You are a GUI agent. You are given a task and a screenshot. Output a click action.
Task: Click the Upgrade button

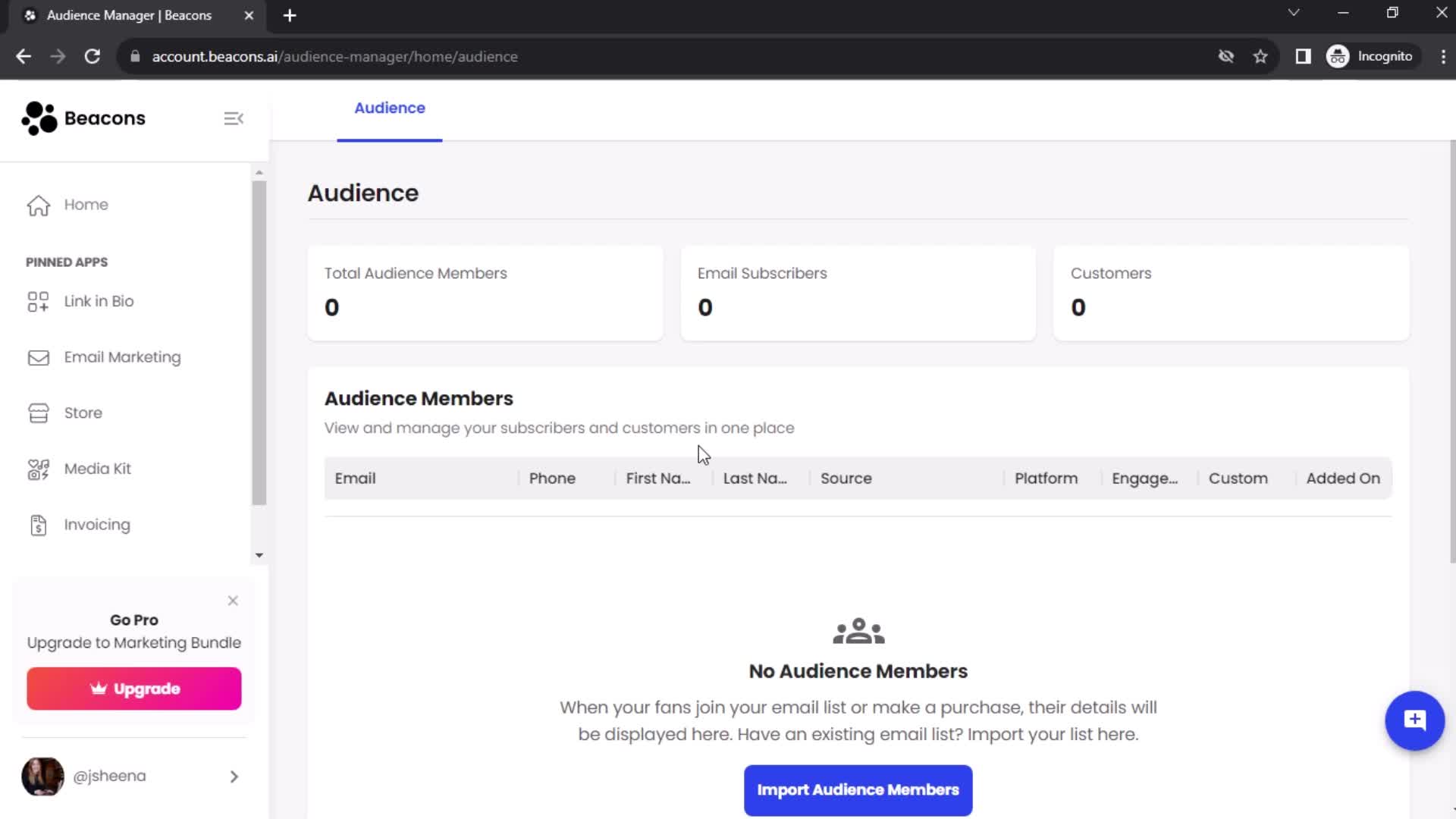tap(134, 688)
